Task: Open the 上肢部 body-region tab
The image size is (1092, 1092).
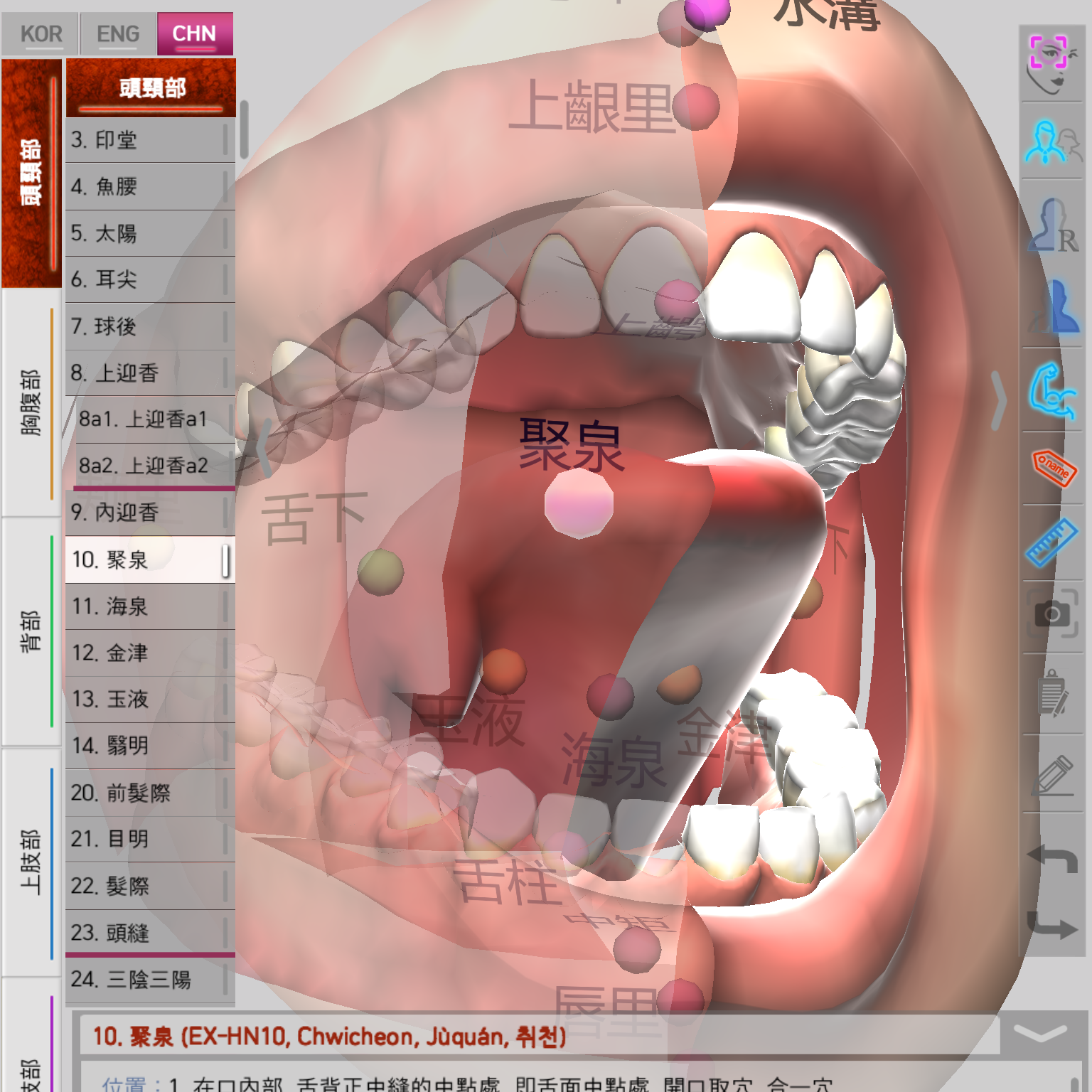Action: [x=31, y=862]
